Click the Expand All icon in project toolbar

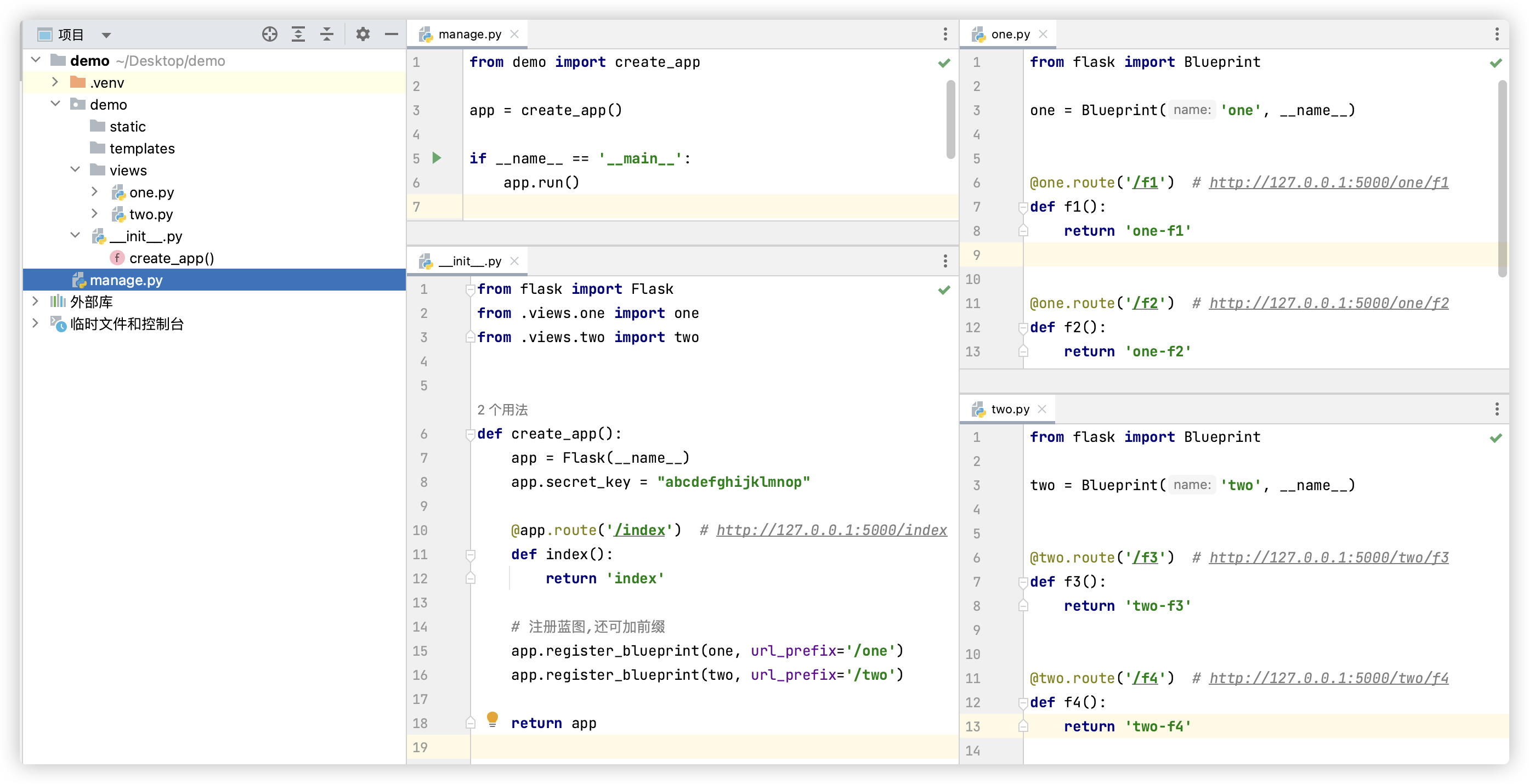click(298, 35)
